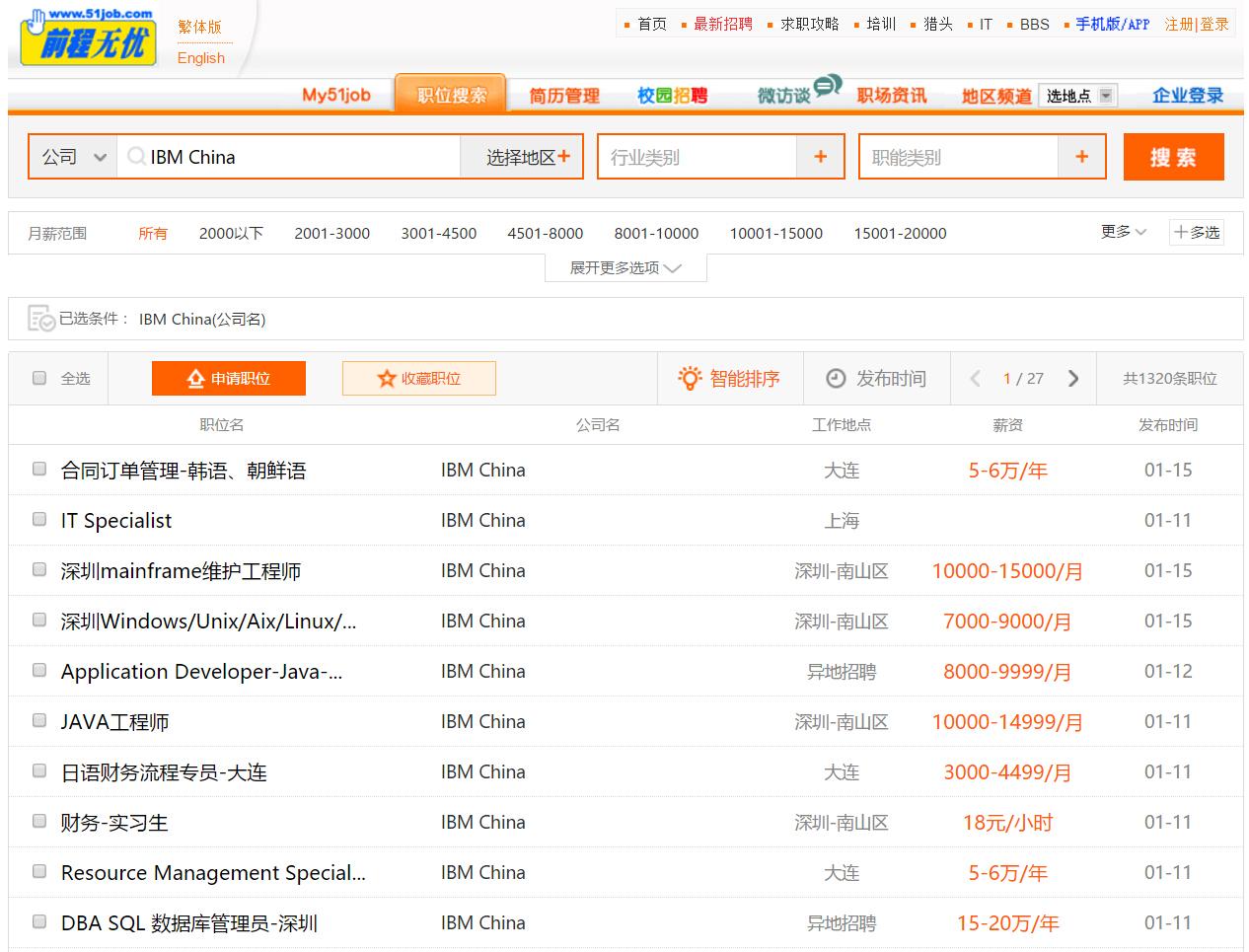This screenshot has width=1249, height=952.
Task: Open Resource Management Special... job posting
Action: pos(213,872)
